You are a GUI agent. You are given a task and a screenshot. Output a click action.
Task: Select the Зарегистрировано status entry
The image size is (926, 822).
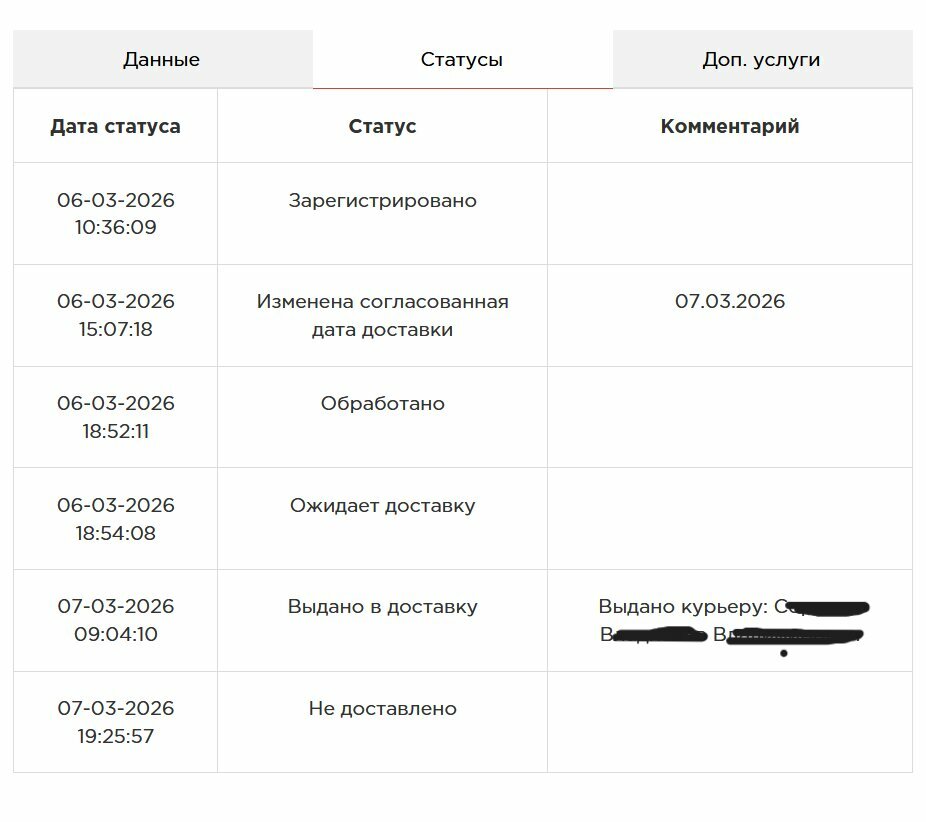coord(382,201)
